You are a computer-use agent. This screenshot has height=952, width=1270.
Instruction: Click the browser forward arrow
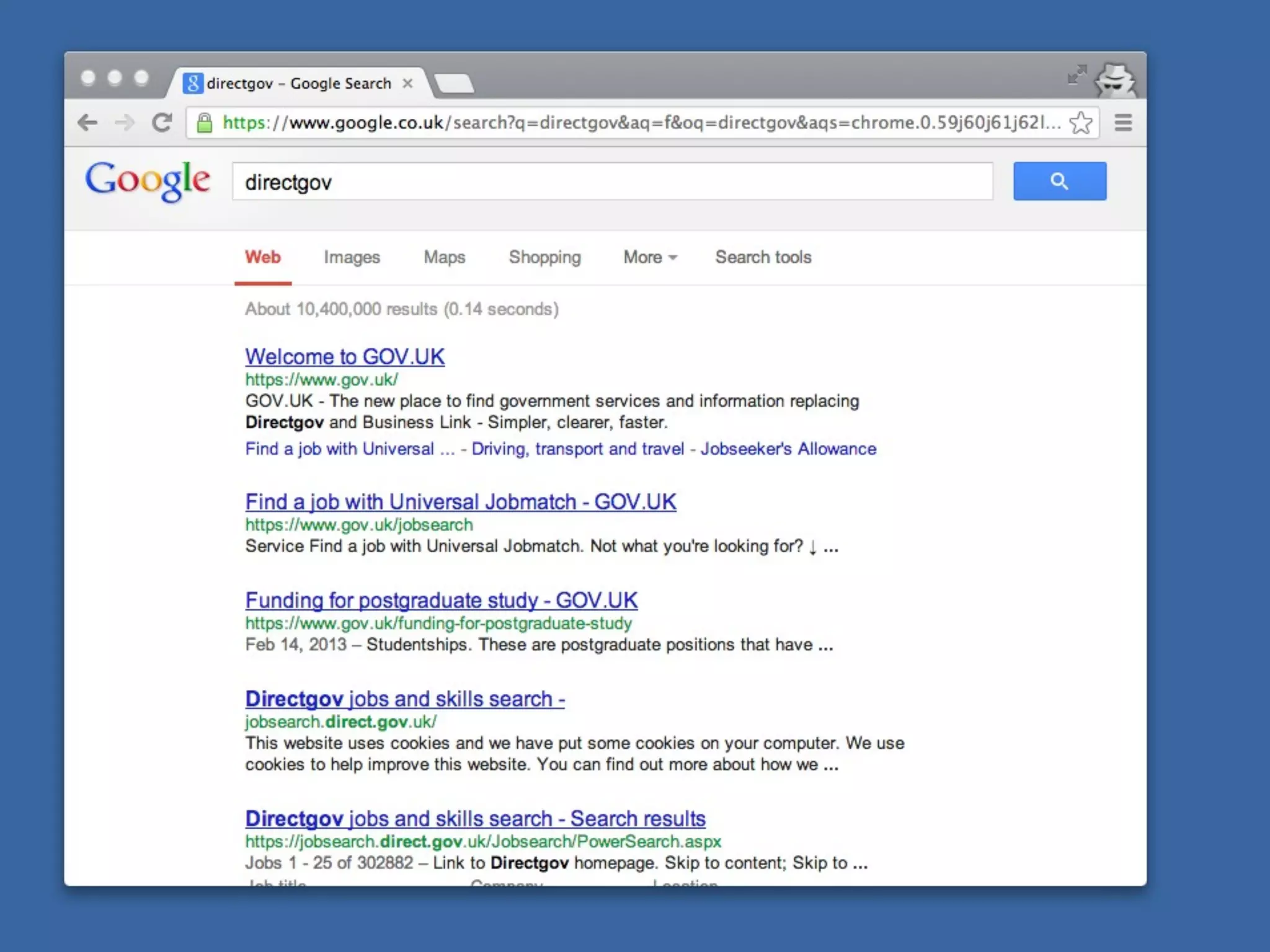pos(125,123)
